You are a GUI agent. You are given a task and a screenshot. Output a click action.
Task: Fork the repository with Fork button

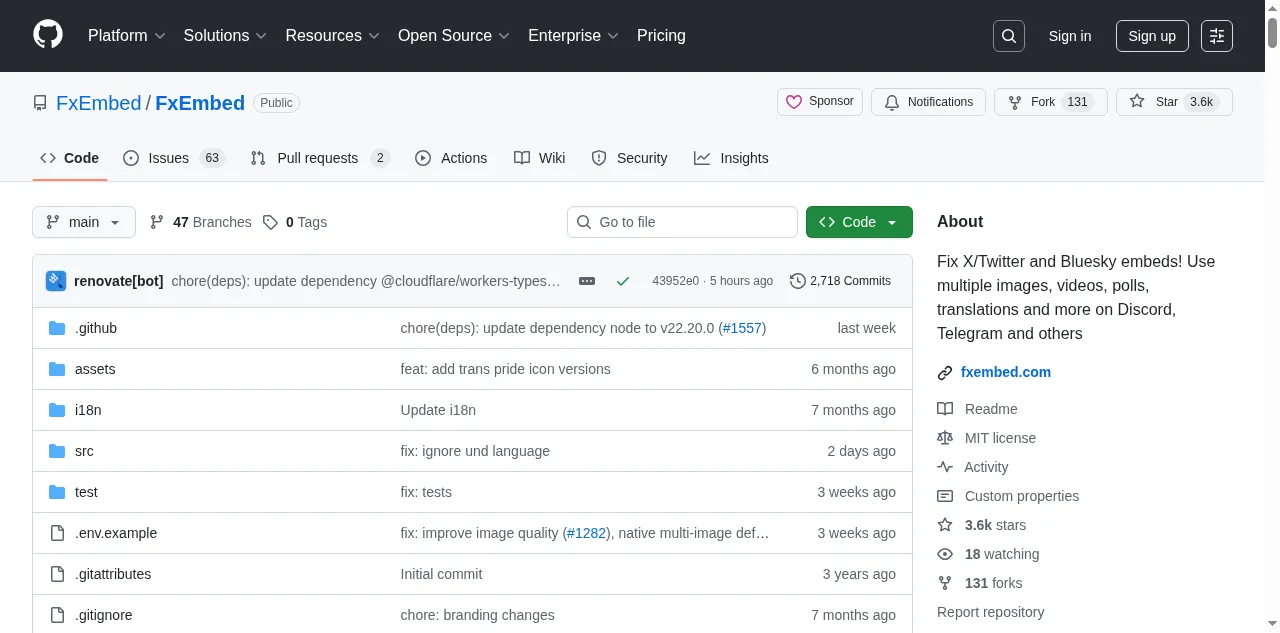coord(1050,102)
